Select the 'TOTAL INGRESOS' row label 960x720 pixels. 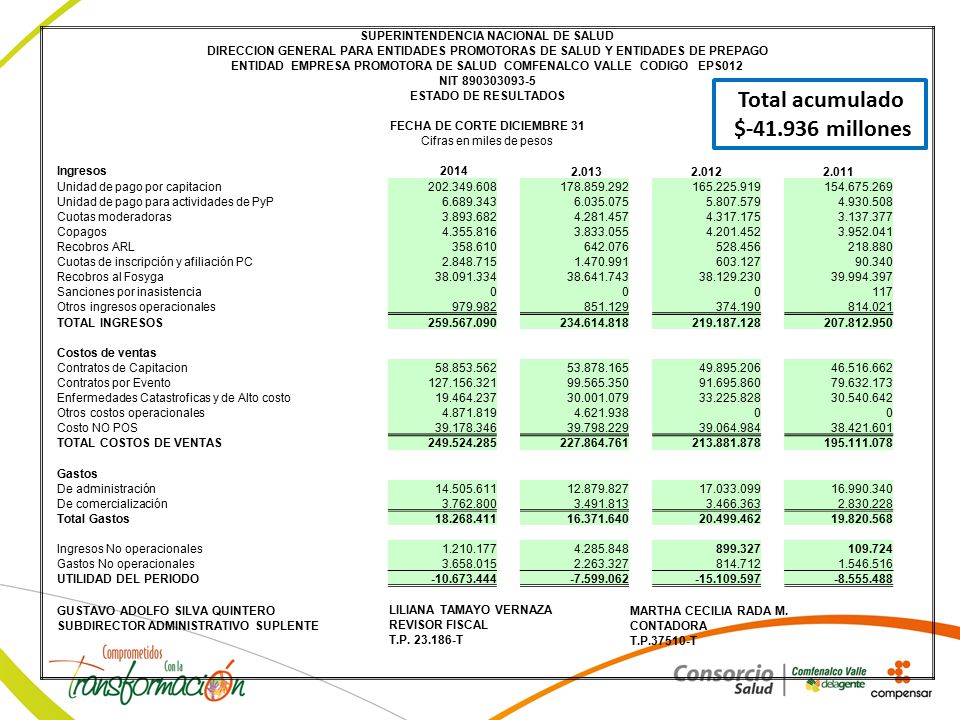(x=110, y=323)
